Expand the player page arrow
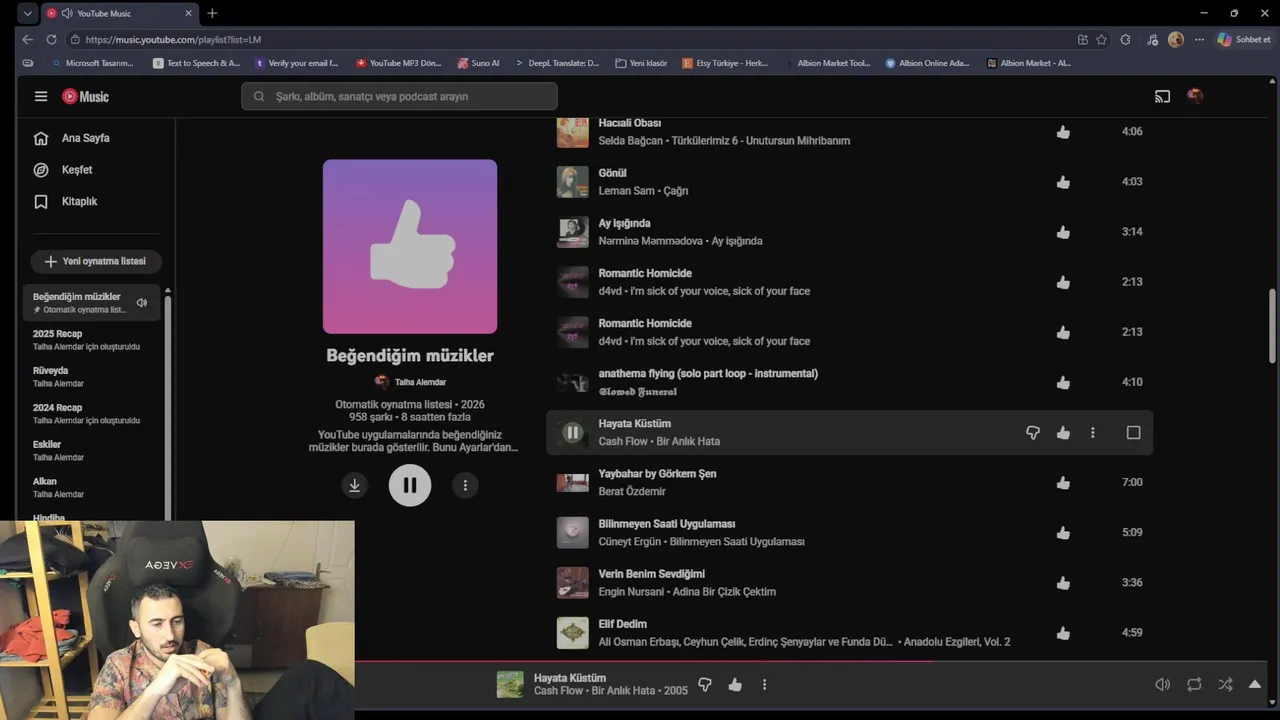 [1255, 684]
